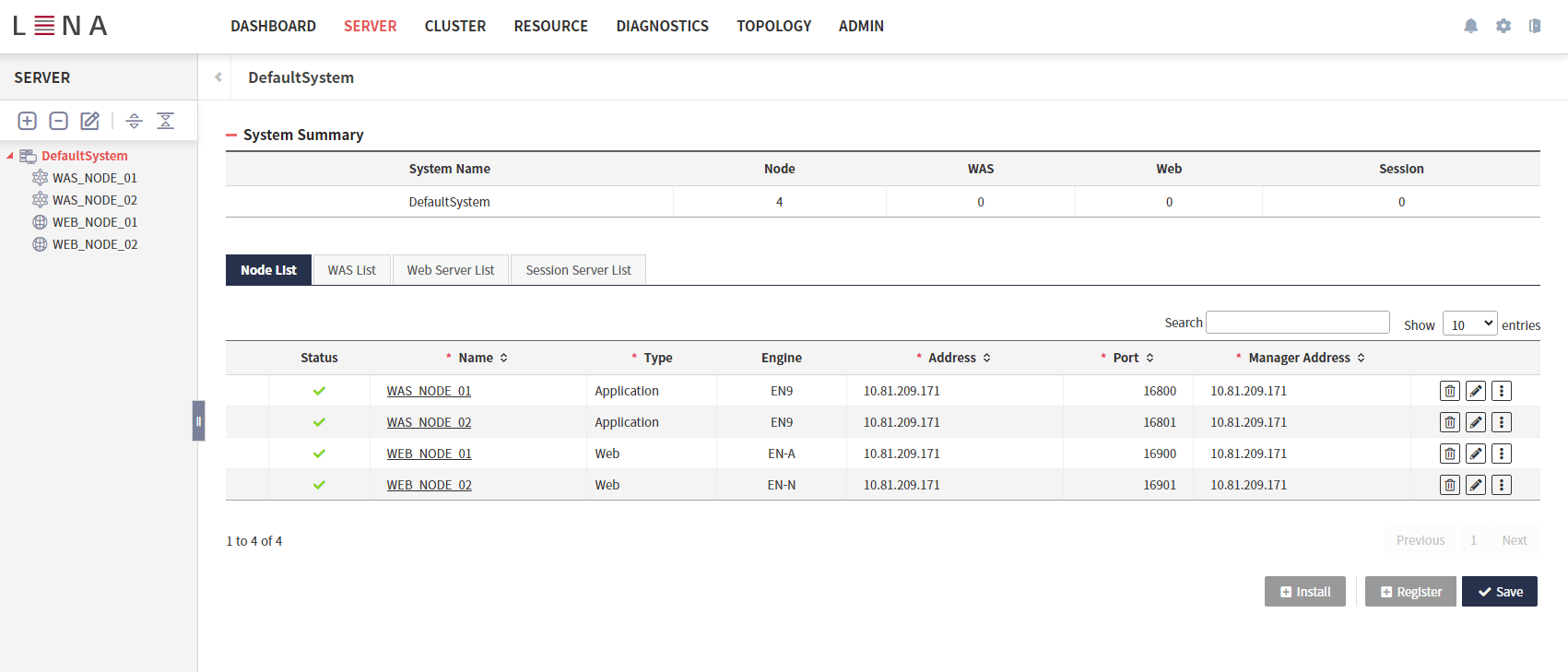Open the WAS_NODE_02 link in table
This screenshot has width=1568, height=672.
[x=429, y=422]
